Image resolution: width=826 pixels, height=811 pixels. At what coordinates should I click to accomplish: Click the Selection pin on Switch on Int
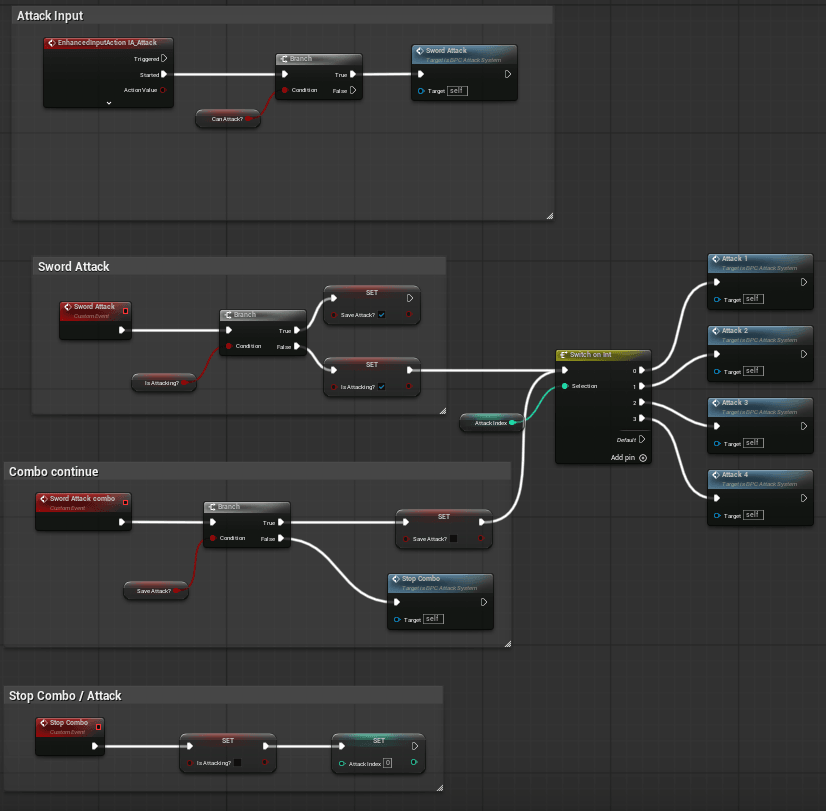click(565, 386)
